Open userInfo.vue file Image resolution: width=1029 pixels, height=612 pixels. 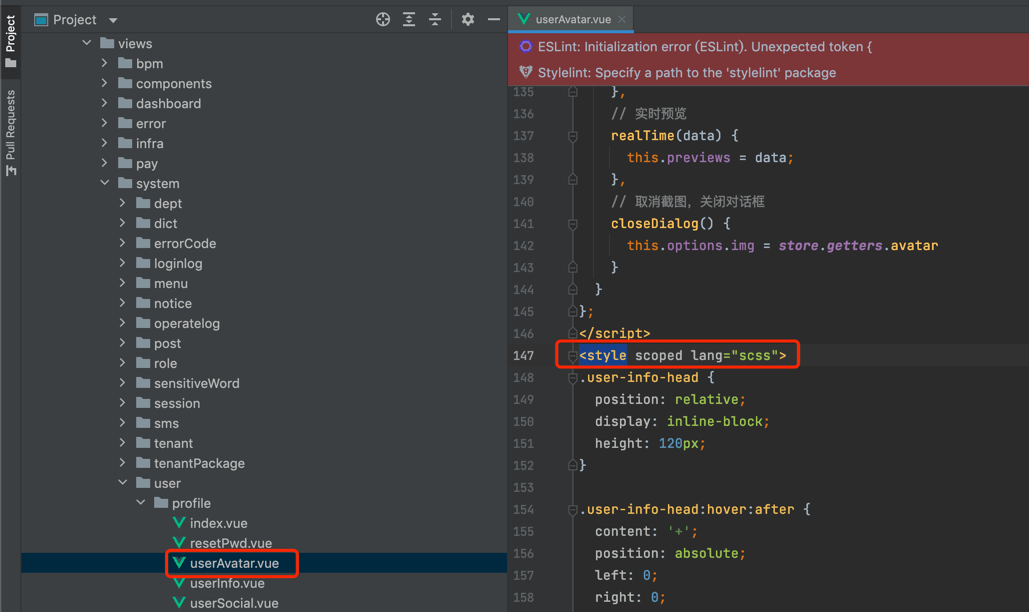tap(227, 583)
